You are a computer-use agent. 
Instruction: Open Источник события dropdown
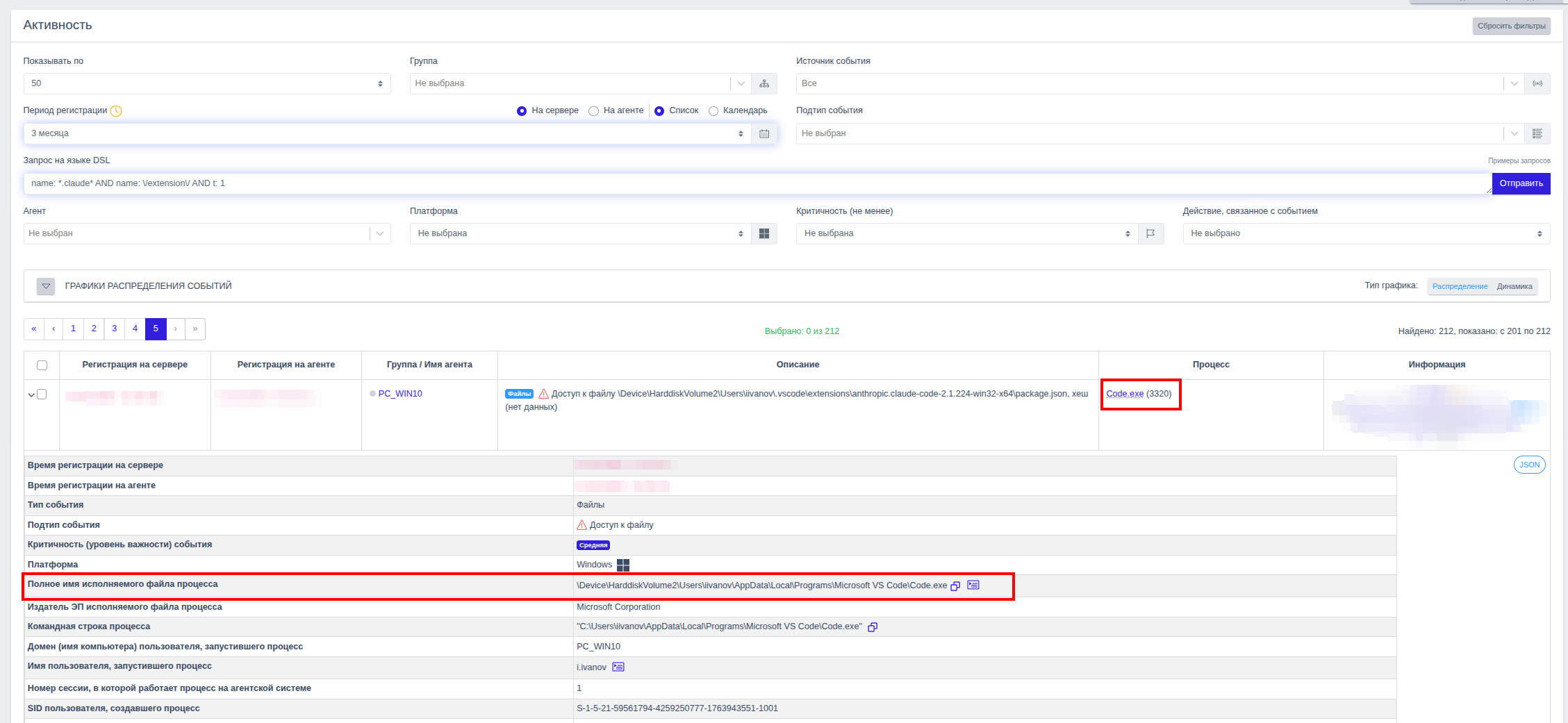click(1160, 83)
